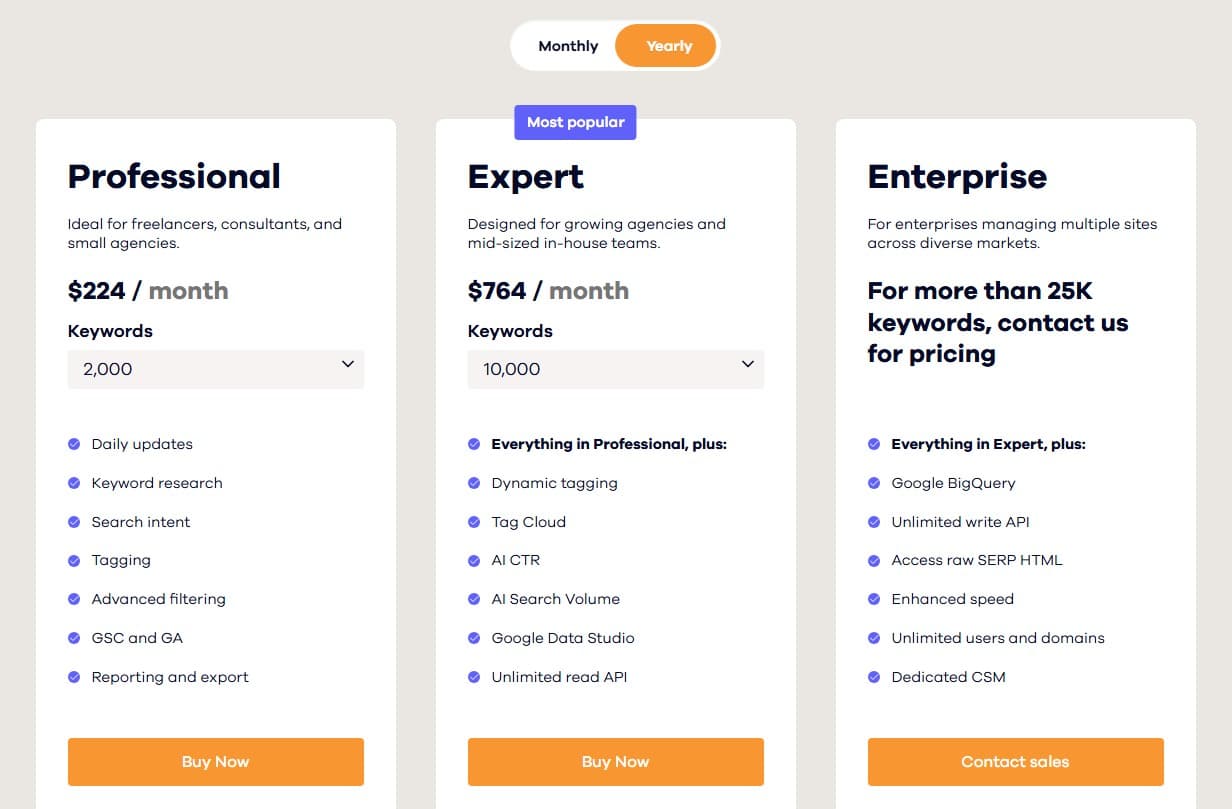Select the checkmark next to Dedicated CSM
1232x809 pixels.
pyautogui.click(x=874, y=677)
